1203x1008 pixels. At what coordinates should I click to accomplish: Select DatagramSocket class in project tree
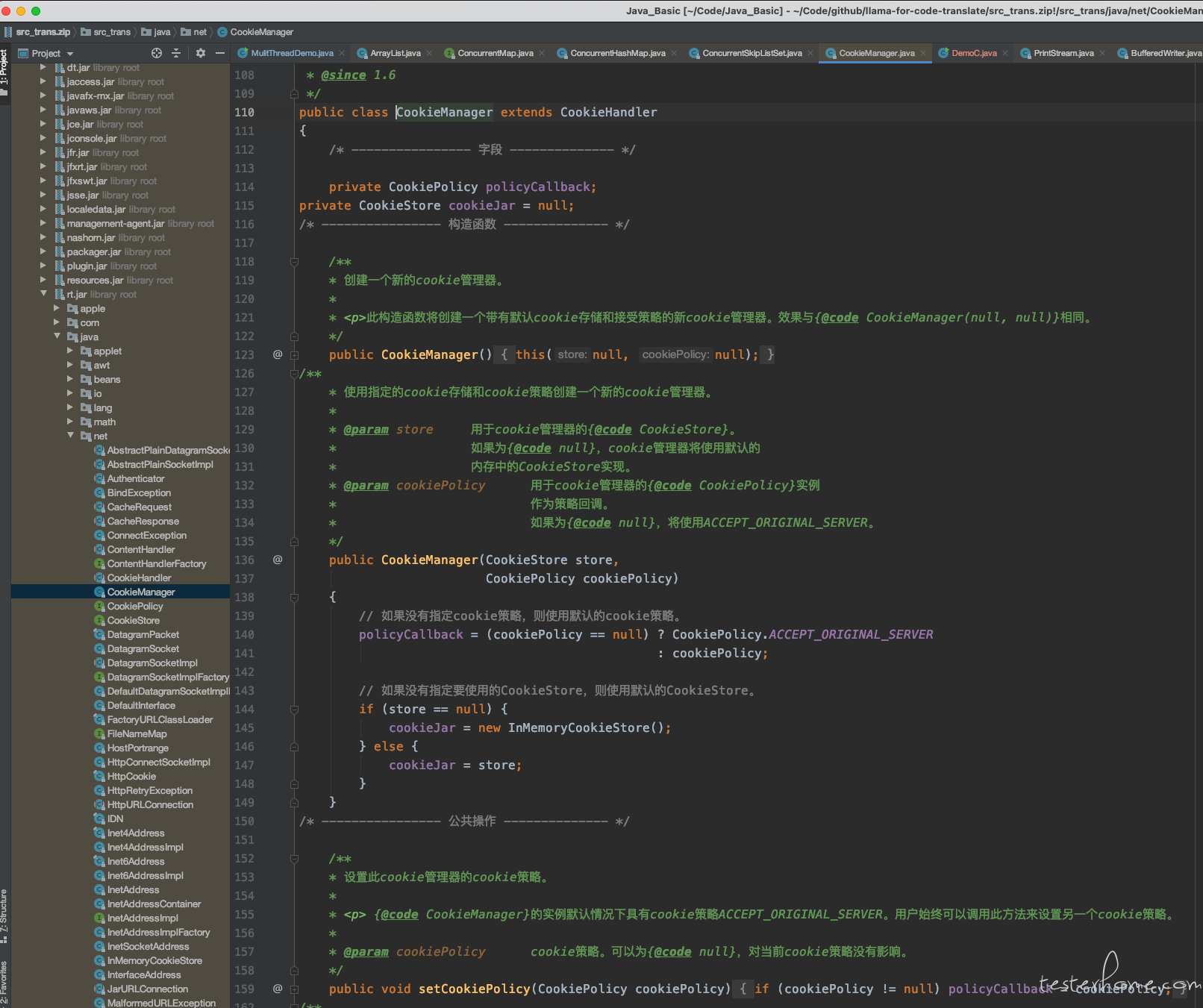143,648
